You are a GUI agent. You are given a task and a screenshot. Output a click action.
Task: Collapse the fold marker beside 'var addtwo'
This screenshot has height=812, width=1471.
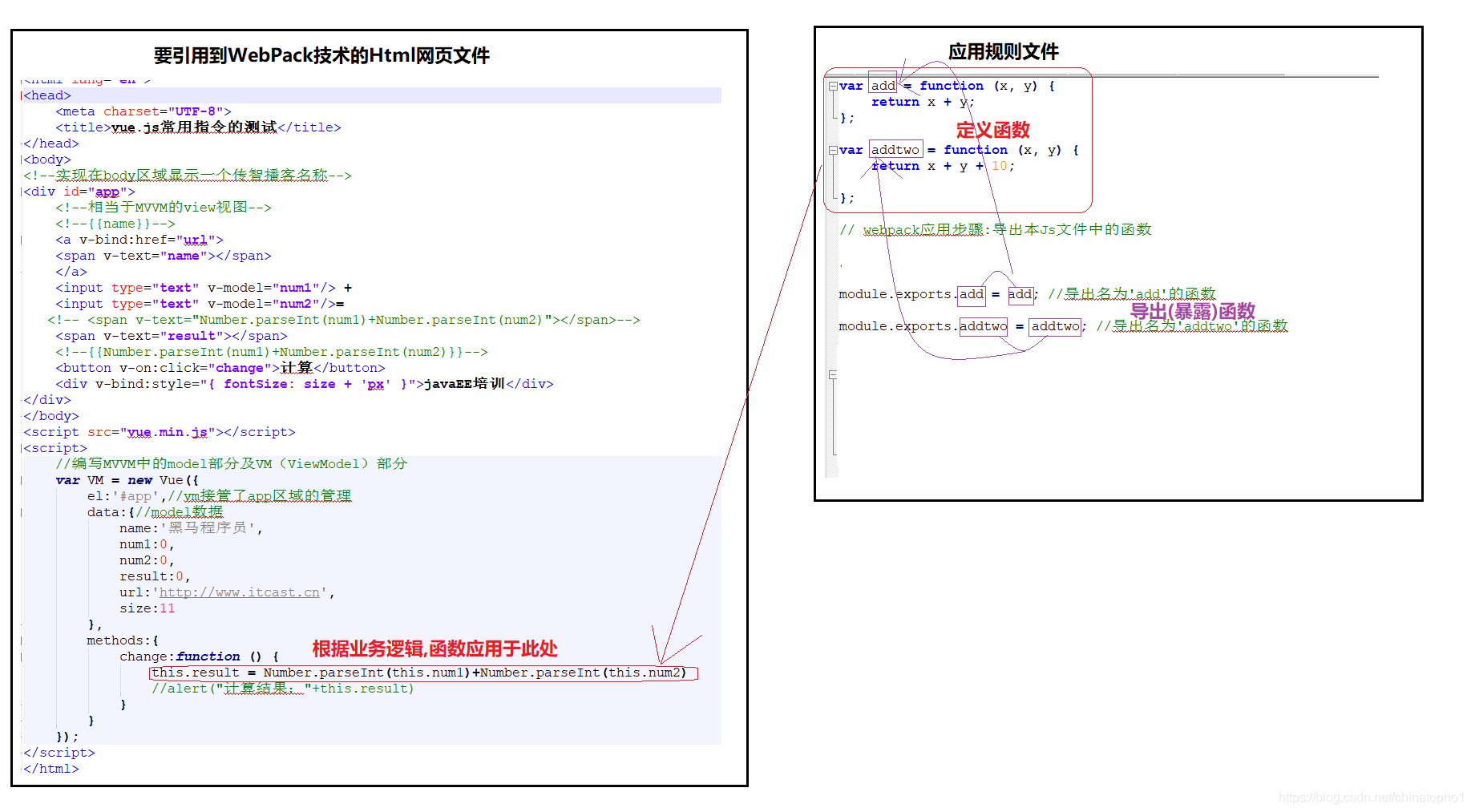[x=833, y=150]
